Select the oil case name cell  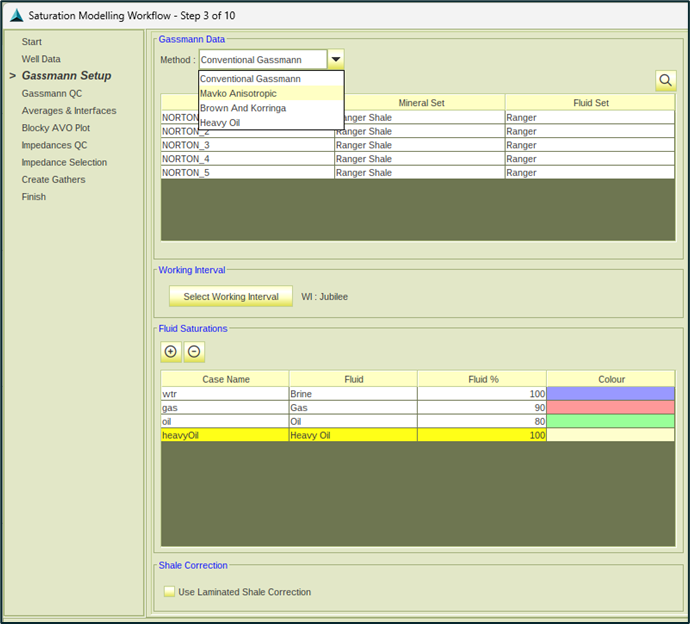[225, 421]
